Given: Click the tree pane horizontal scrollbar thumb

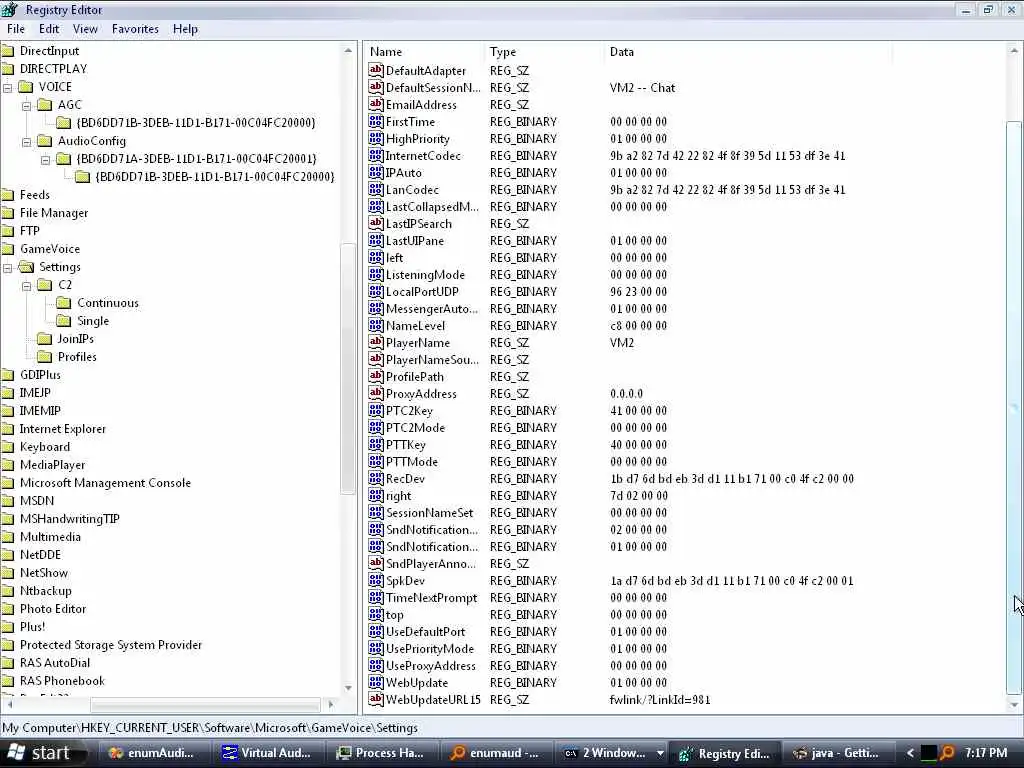Looking at the screenshot, I should [206, 705].
